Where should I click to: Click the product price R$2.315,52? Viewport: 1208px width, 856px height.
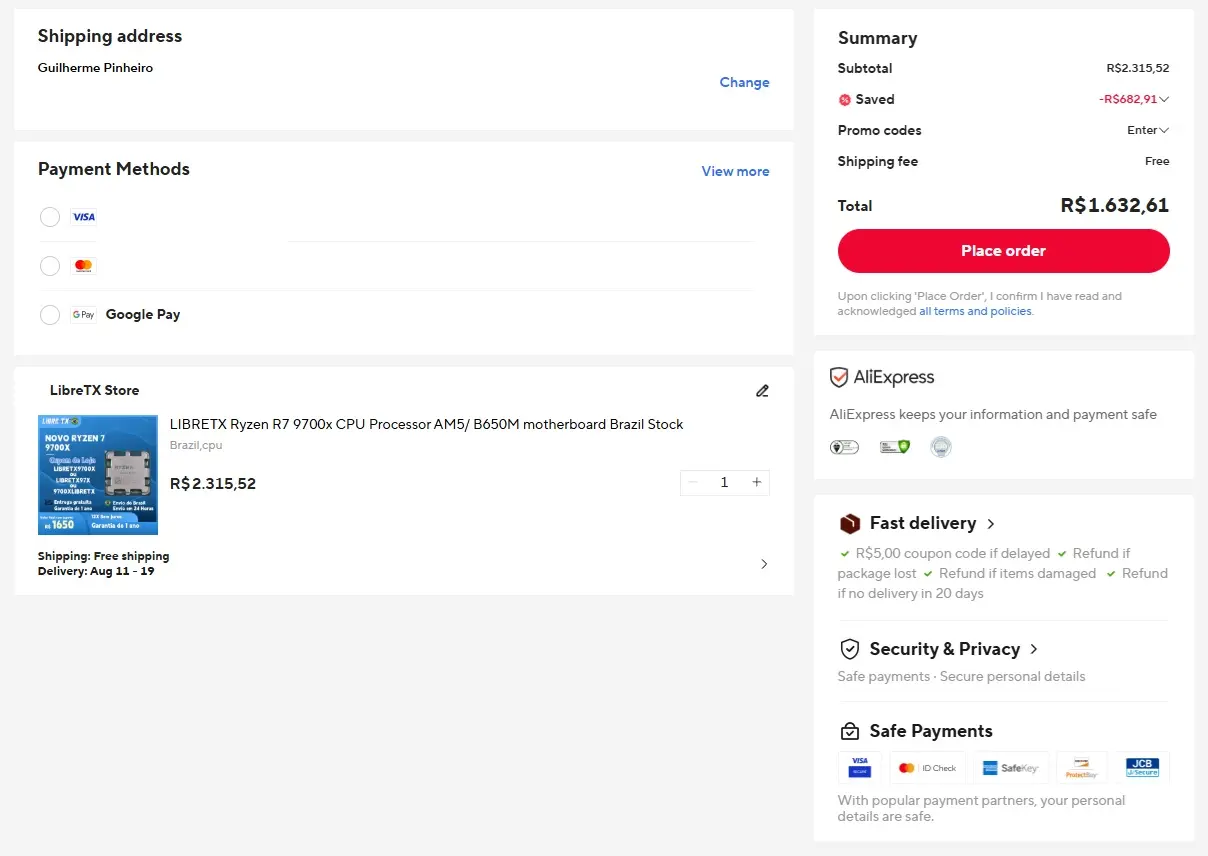pos(213,483)
